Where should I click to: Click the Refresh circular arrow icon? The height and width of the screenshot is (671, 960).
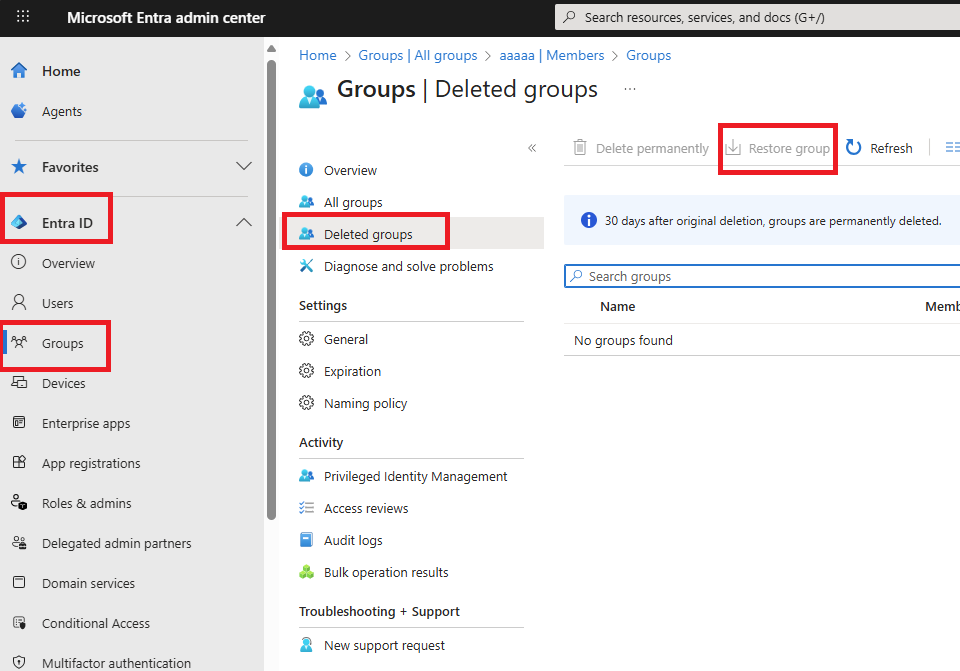[x=853, y=148]
